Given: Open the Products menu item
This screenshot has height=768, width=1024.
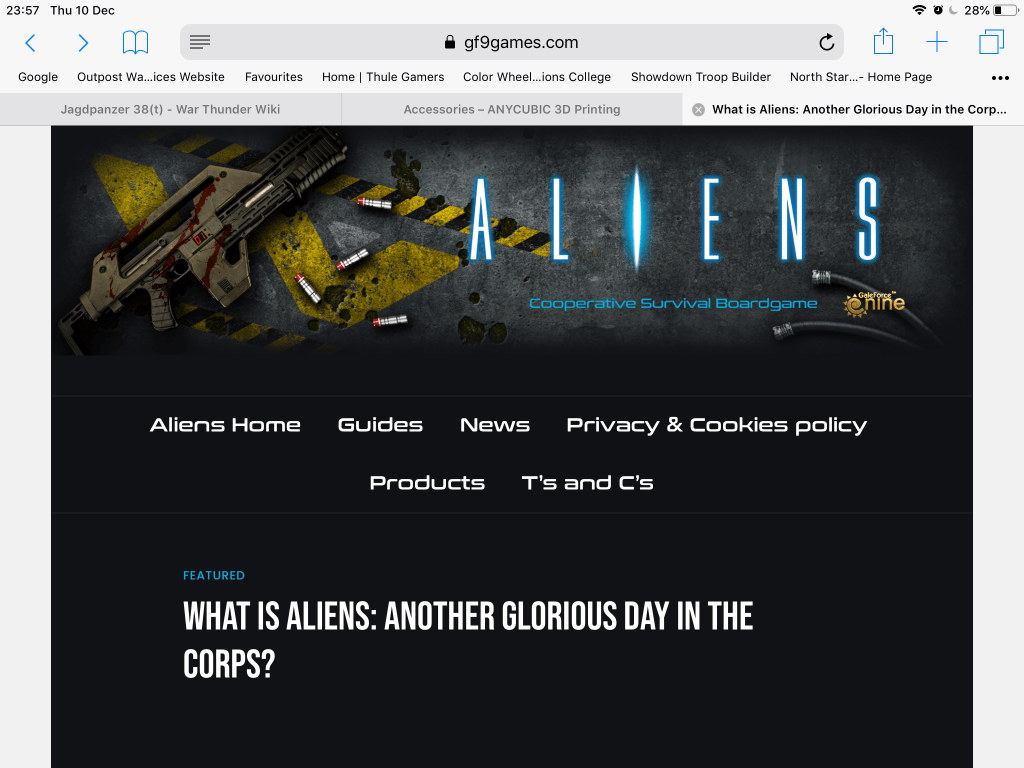Looking at the screenshot, I should 427,483.
